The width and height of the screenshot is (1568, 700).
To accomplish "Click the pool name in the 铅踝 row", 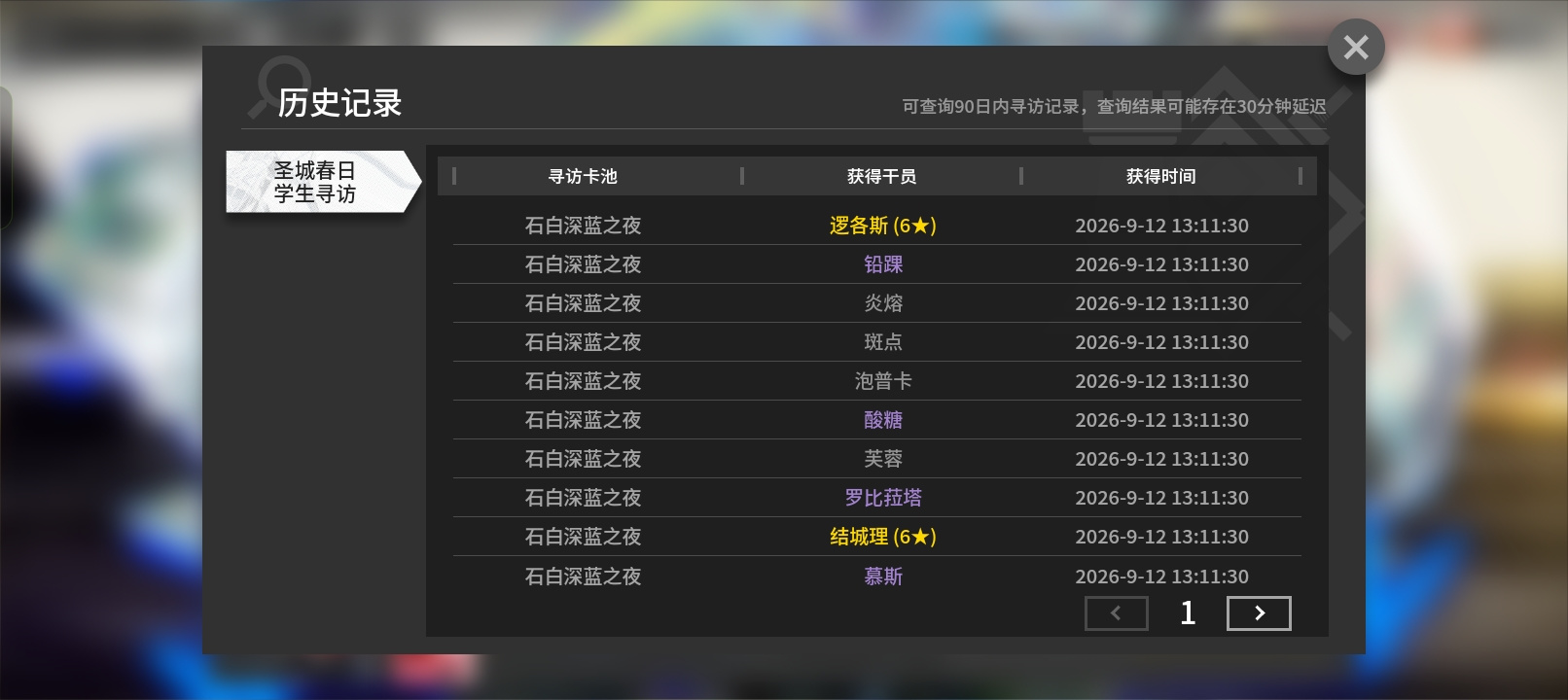I will tap(584, 264).
